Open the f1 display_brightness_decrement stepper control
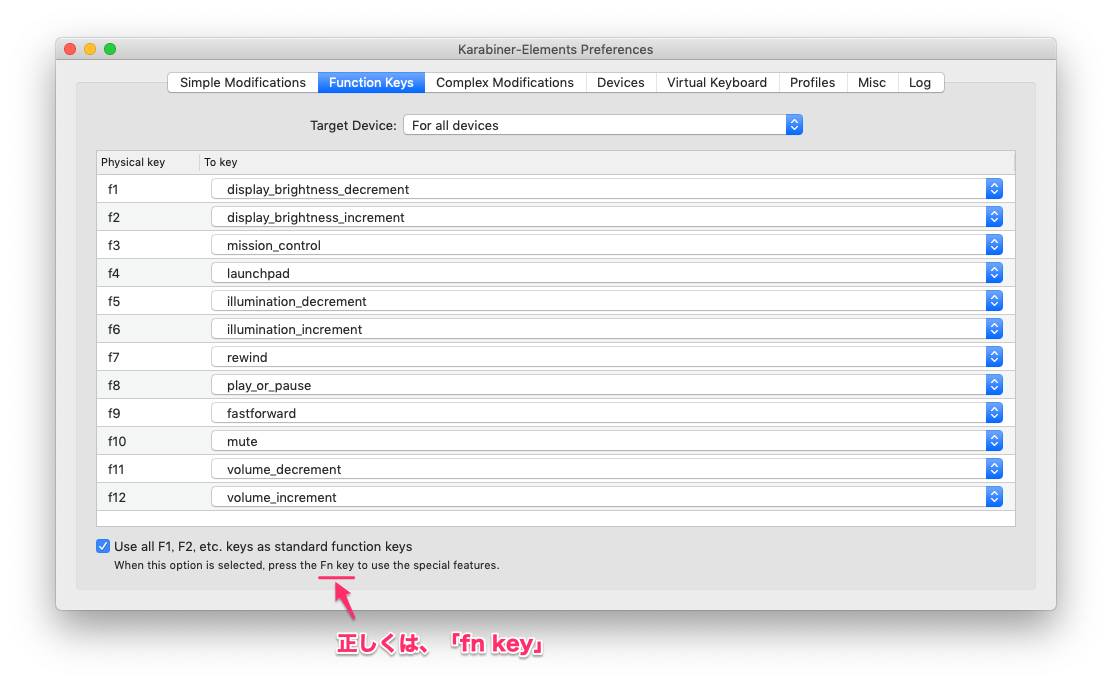1112x684 pixels. 994,188
